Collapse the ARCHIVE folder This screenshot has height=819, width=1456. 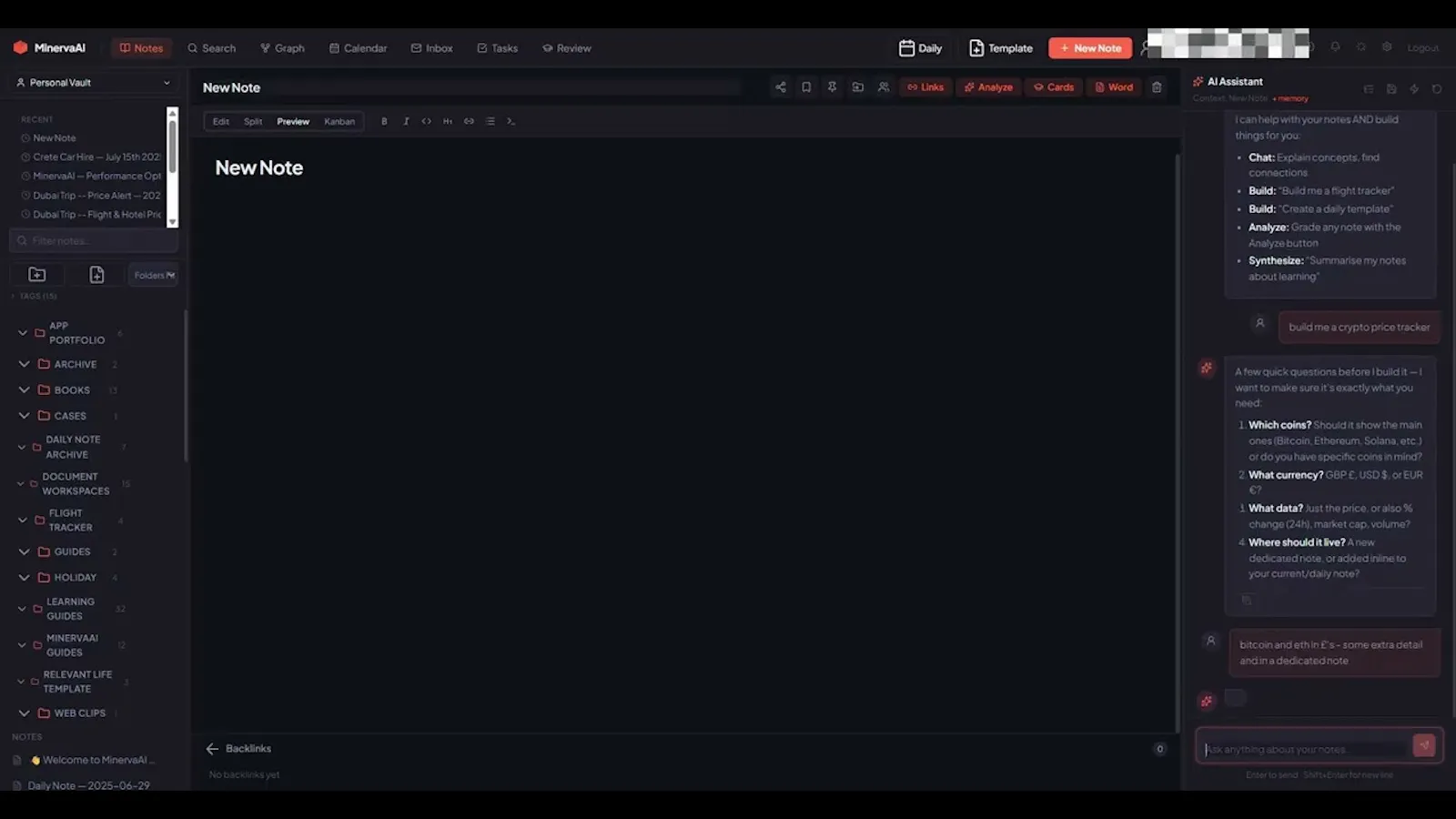tap(24, 364)
